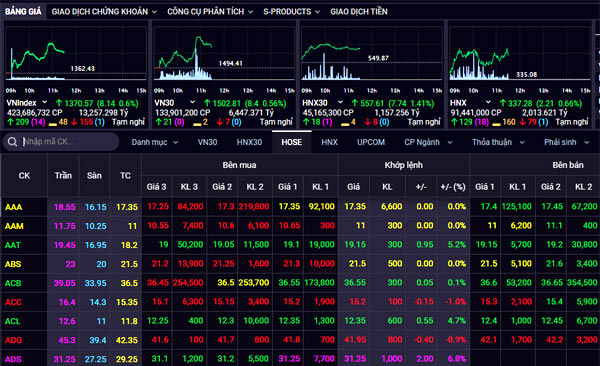Click the CK column header

pyautogui.click(x=24, y=176)
